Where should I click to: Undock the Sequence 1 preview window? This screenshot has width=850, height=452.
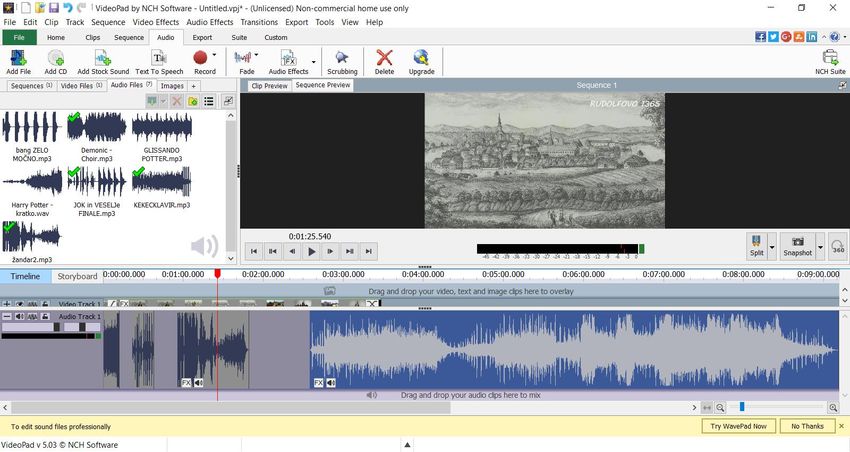pyautogui.click(x=842, y=85)
